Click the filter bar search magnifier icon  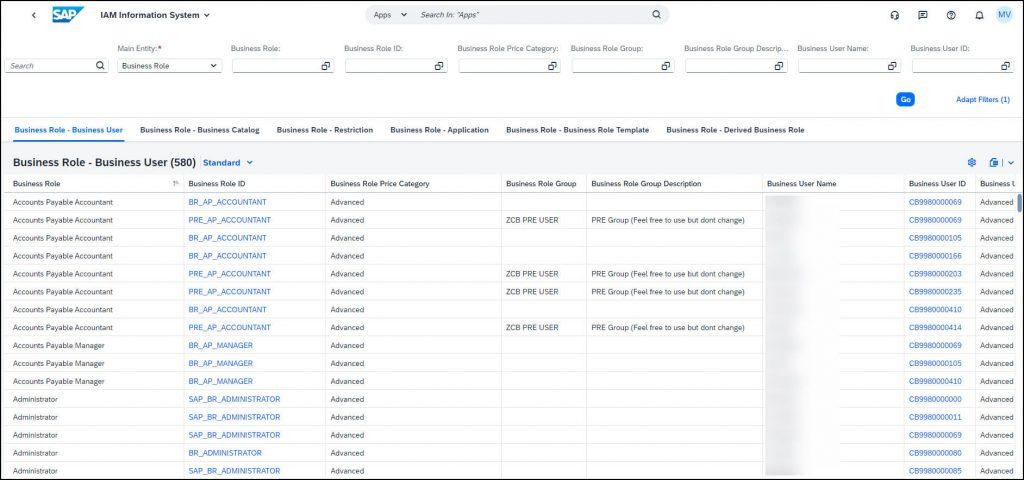click(x=100, y=65)
